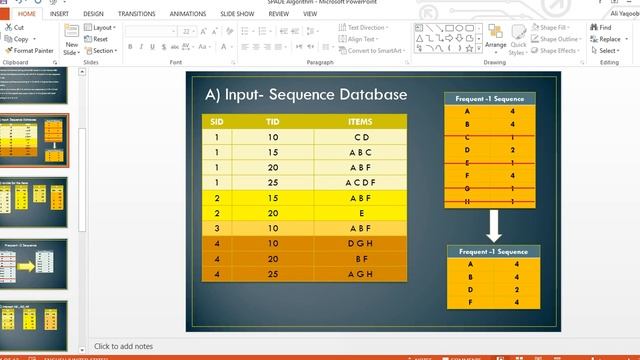Screen dimensions: 640x360
Task: Open the Align Text menu
Action: (358, 39)
